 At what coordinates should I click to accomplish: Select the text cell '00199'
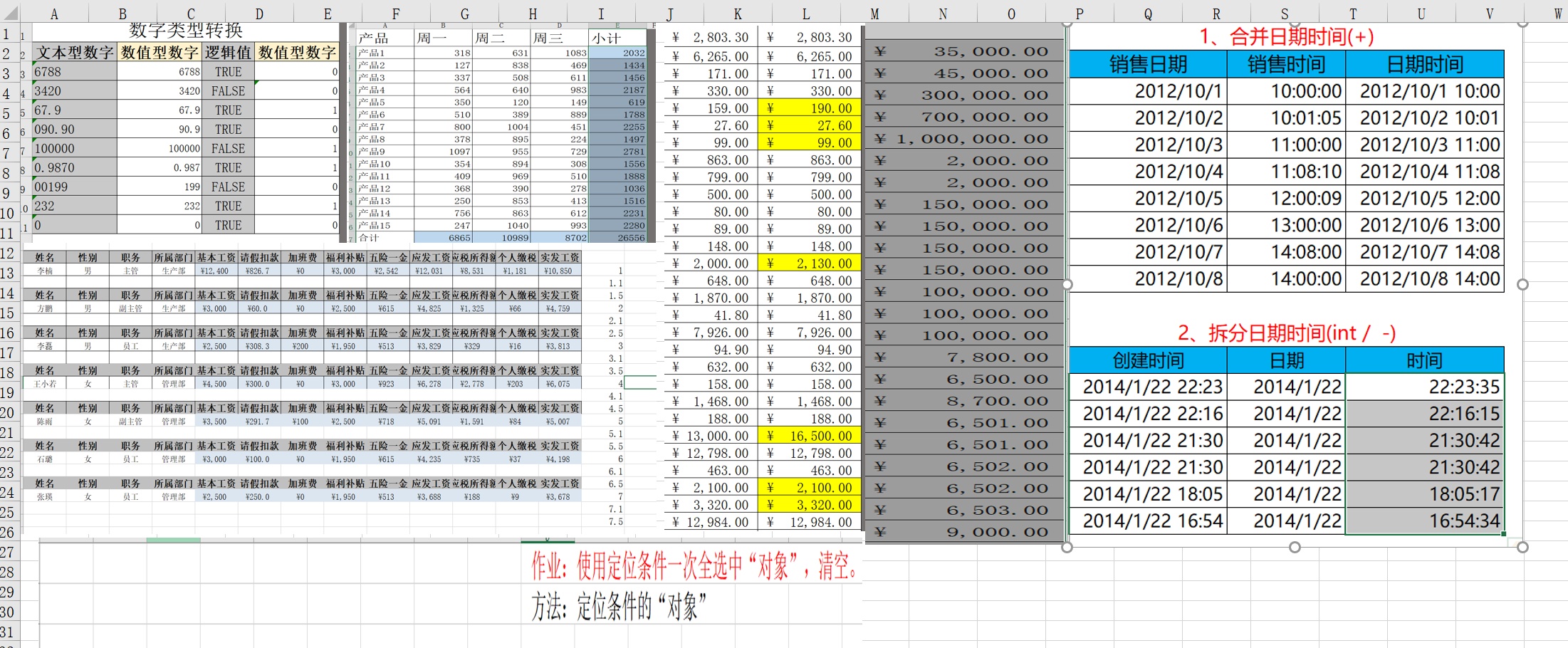click(x=75, y=187)
